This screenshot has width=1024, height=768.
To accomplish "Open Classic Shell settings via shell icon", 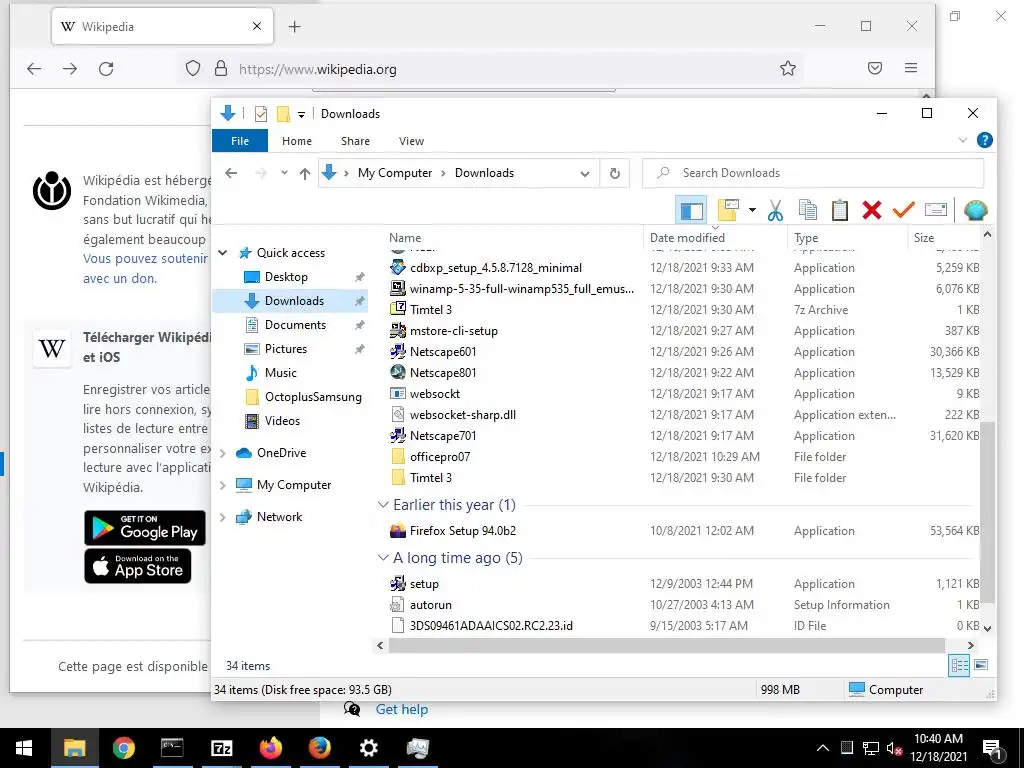I will coord(976,210).
